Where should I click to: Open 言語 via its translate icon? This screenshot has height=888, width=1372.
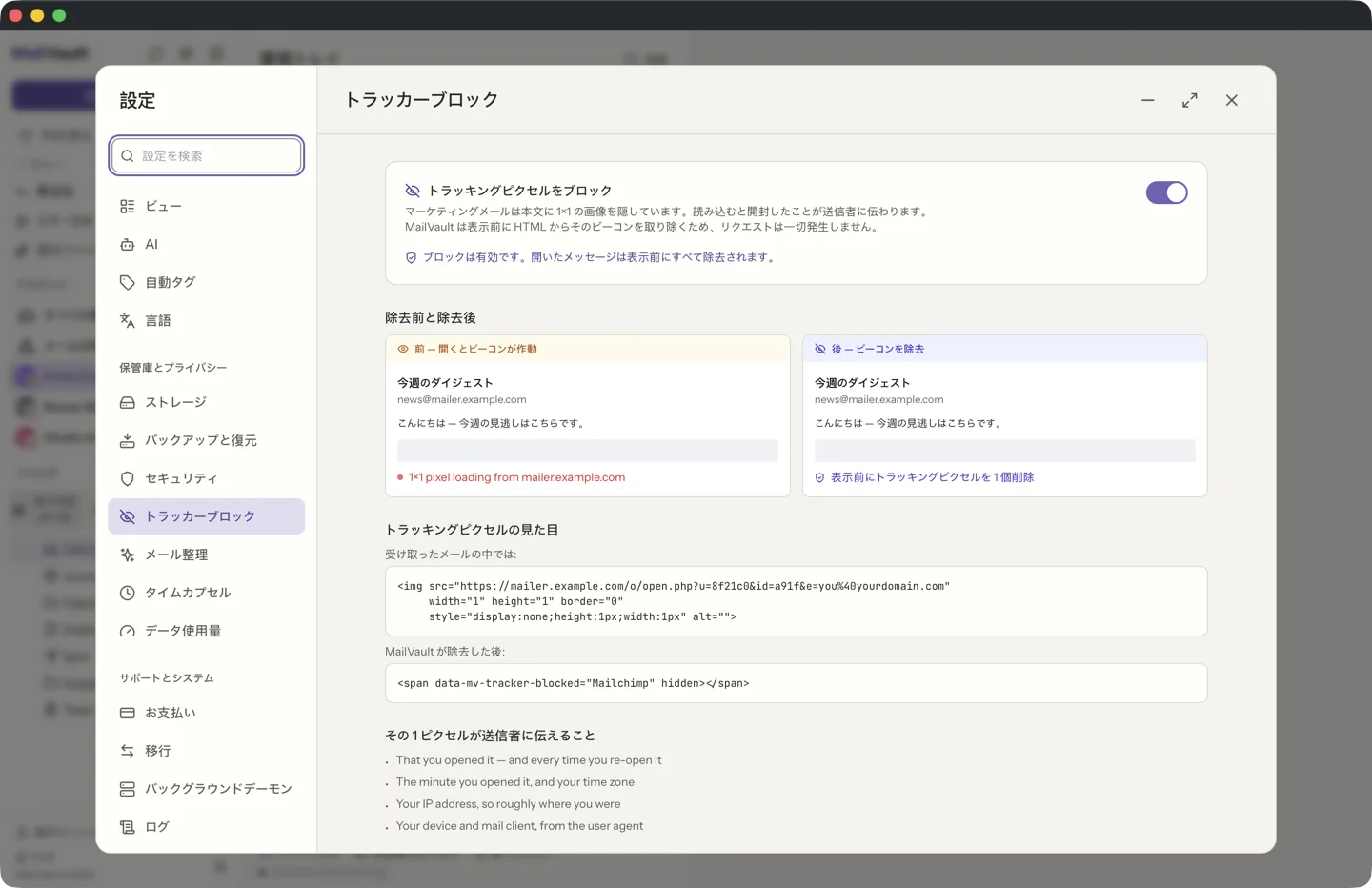[x=127, y=321]
